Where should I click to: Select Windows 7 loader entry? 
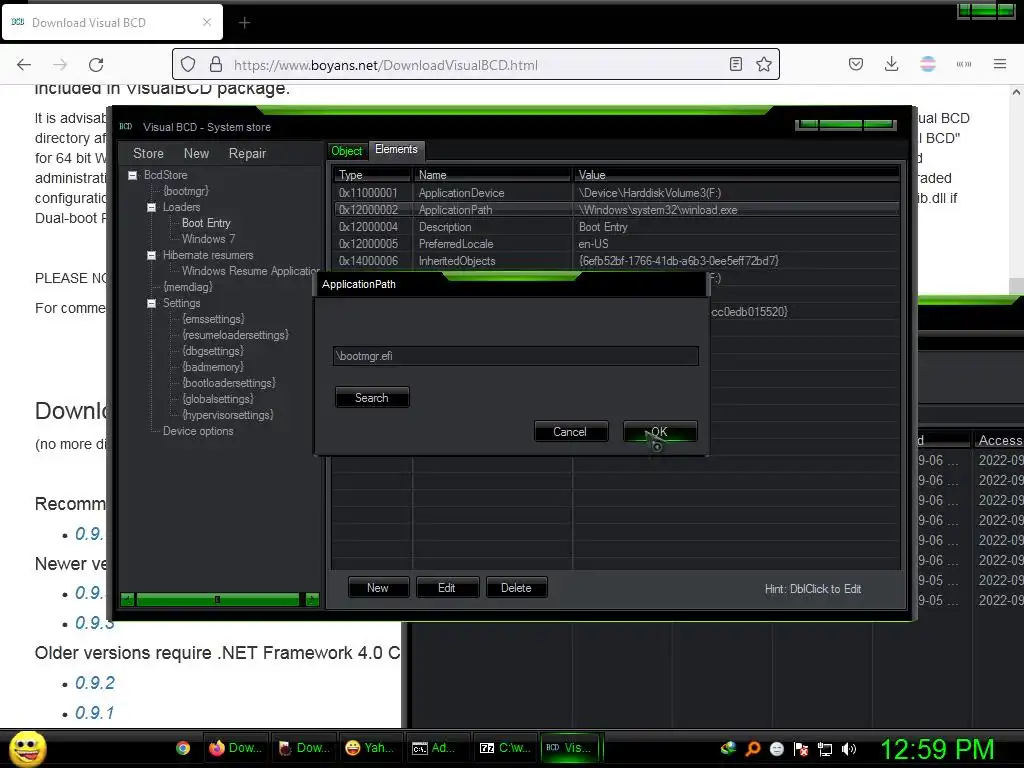[x=208, y=239]
